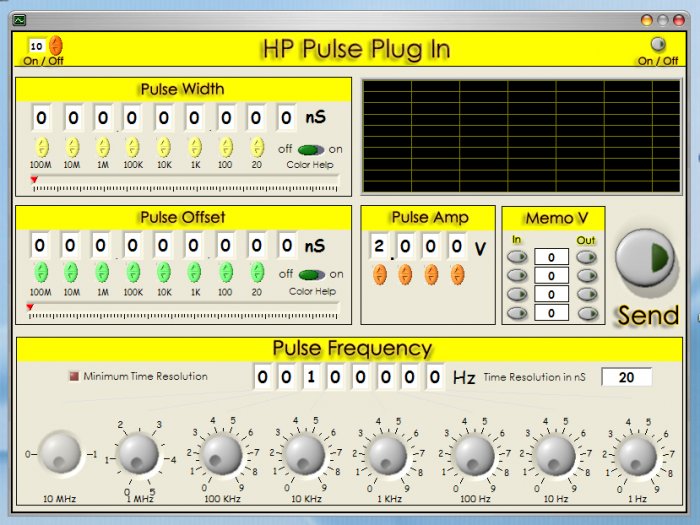Click the 100 Hz frequency knob
This screenshot has height=525, width=700.
tap(474, 456)
